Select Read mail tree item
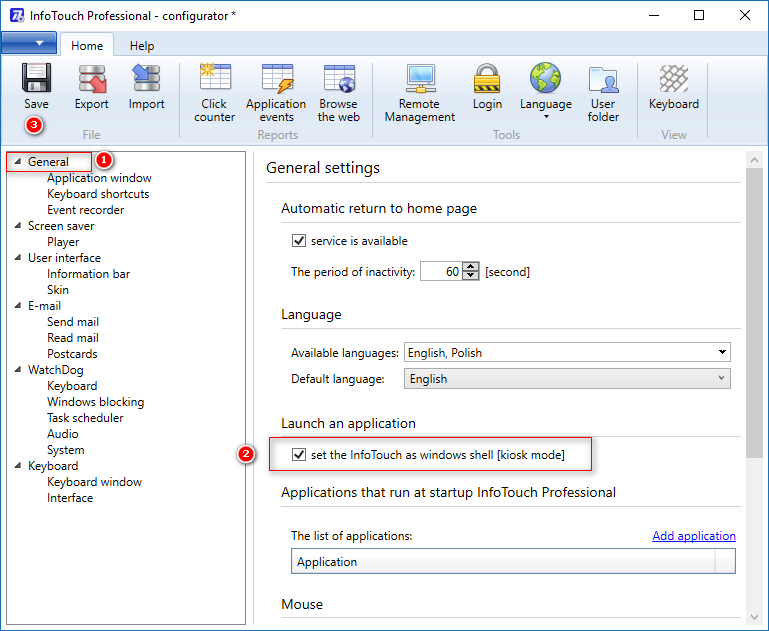The height and width of the screenshot is (631, 769). click(73, 338)
